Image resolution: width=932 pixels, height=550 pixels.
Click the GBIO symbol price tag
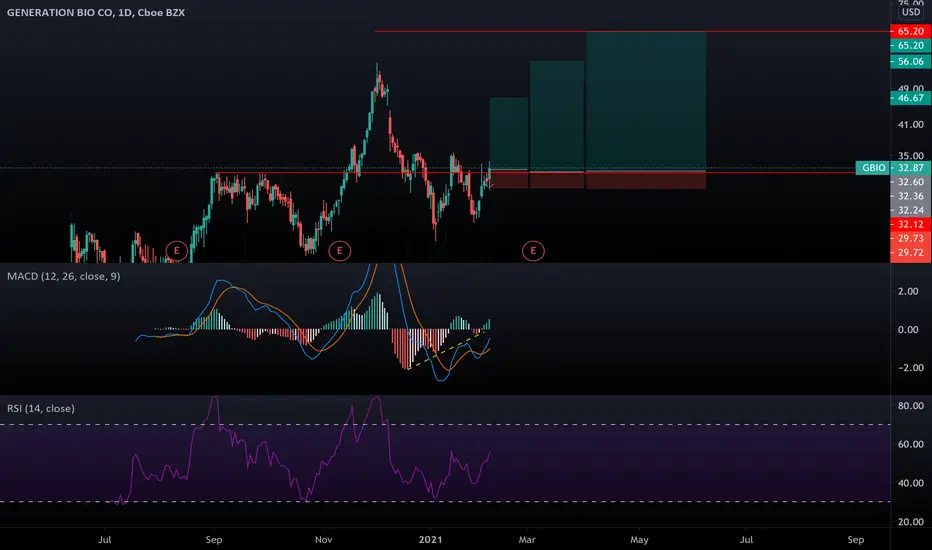click(873, 168)
